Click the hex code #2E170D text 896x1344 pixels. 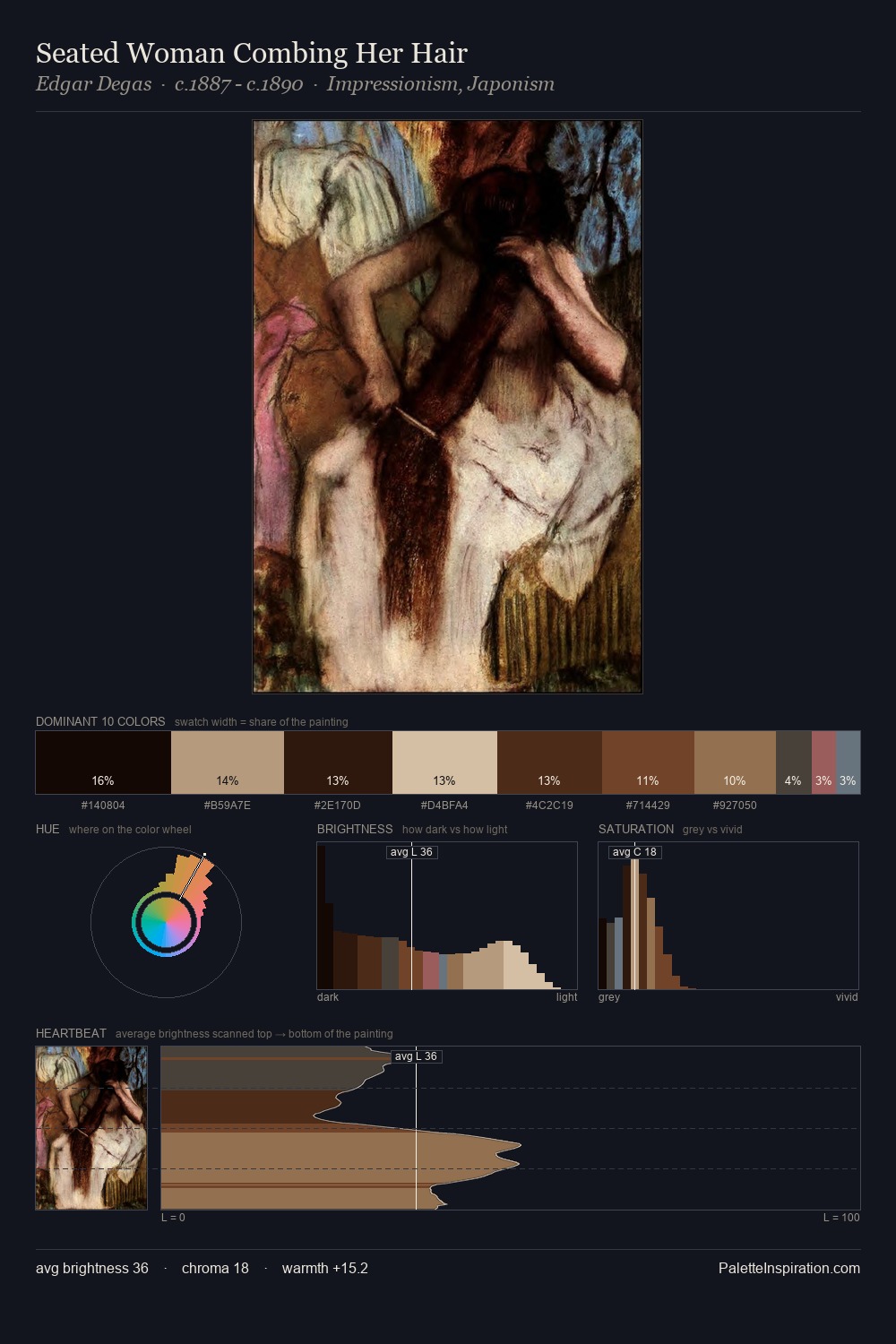tap(338, 806)
